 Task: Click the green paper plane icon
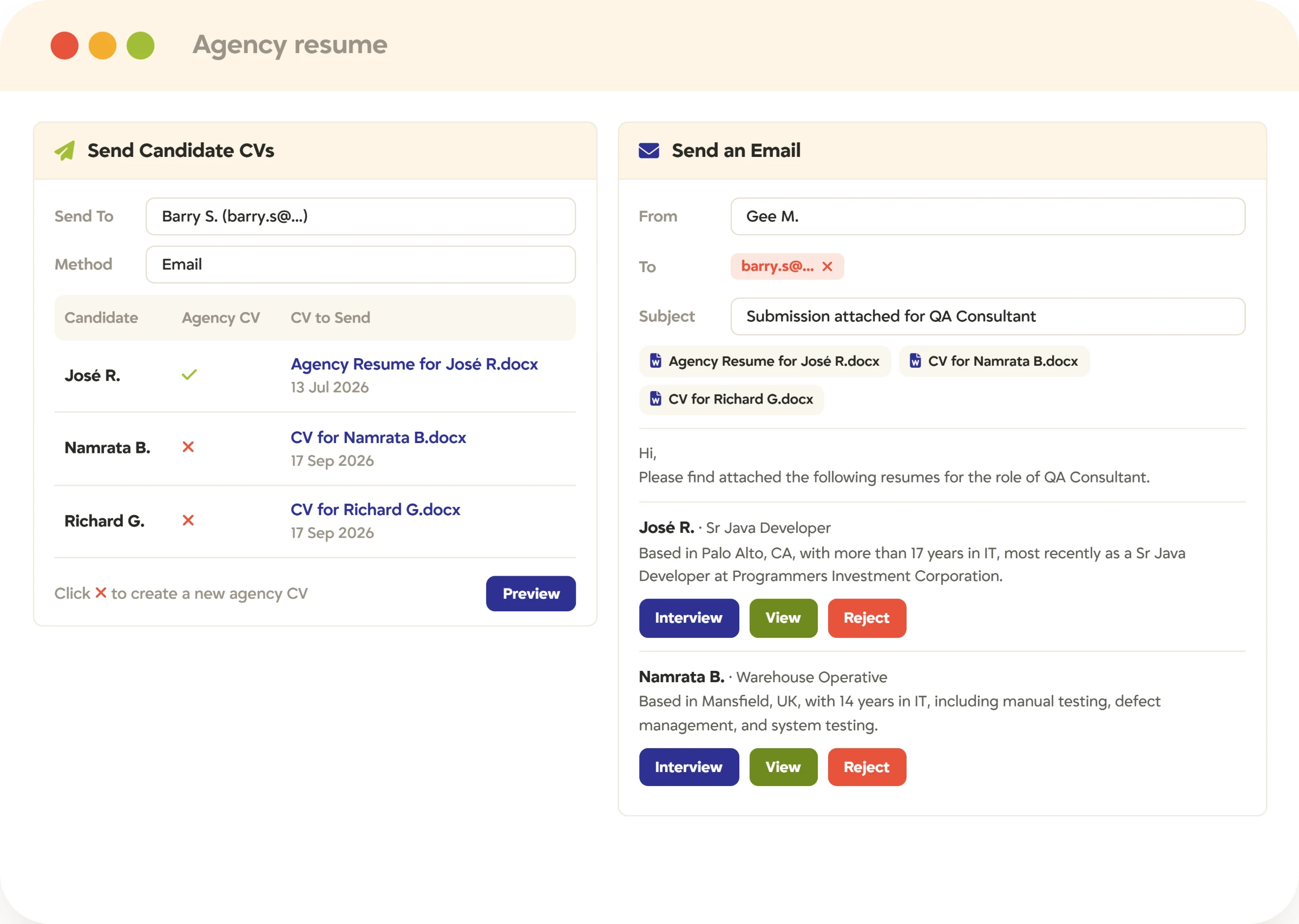coord(65,150)
